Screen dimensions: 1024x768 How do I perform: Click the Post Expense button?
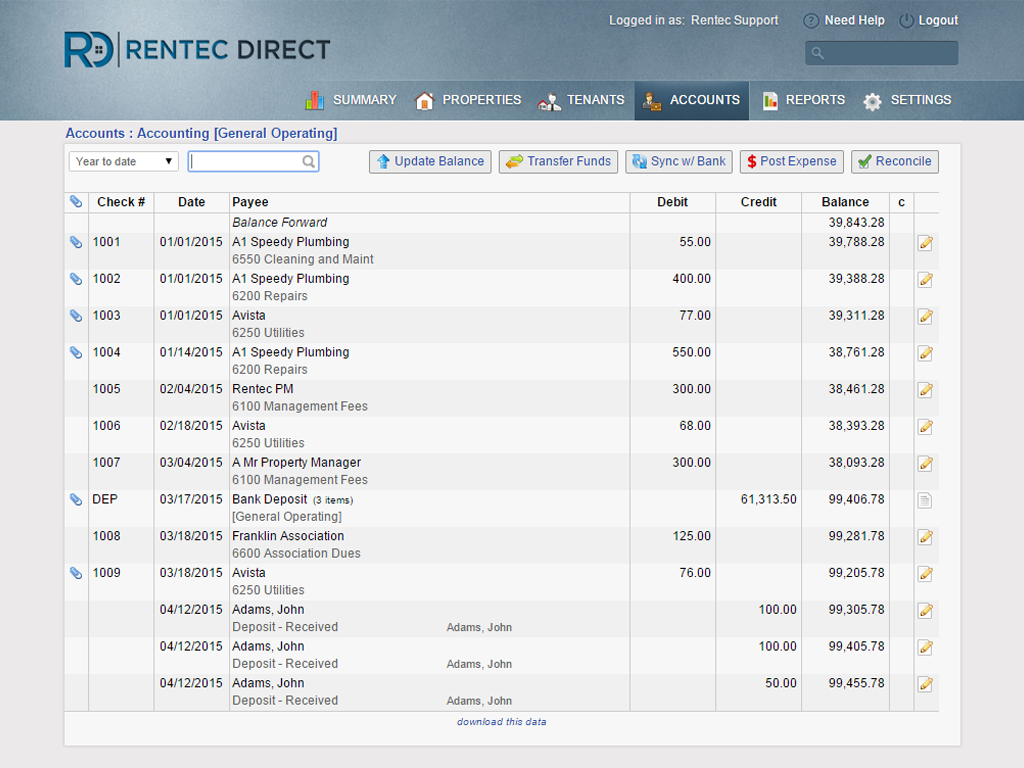791,162
